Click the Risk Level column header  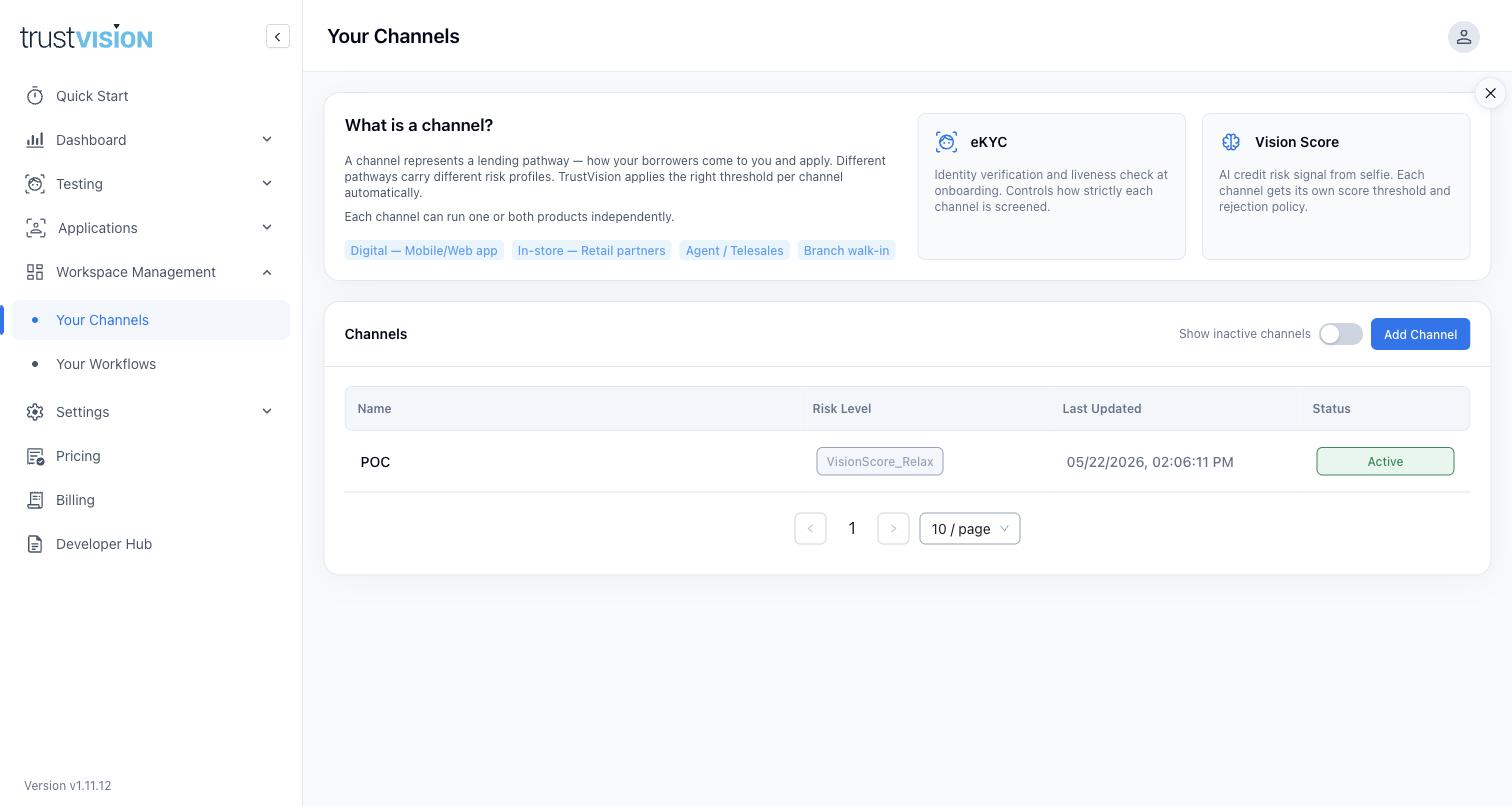coord(842,408)
